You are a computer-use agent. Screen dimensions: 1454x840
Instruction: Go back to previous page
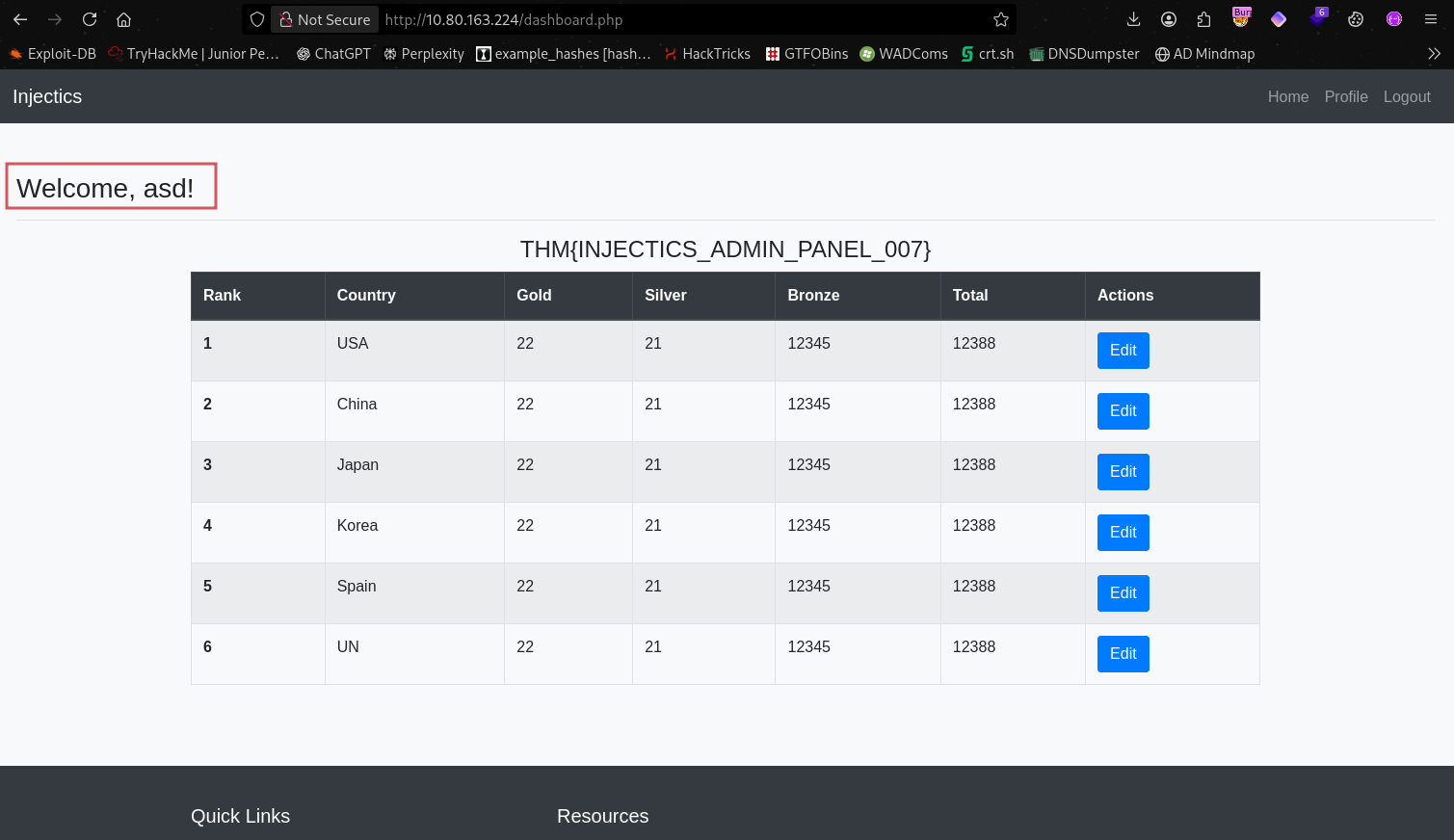pyautogui.click(x=20, y=19)
